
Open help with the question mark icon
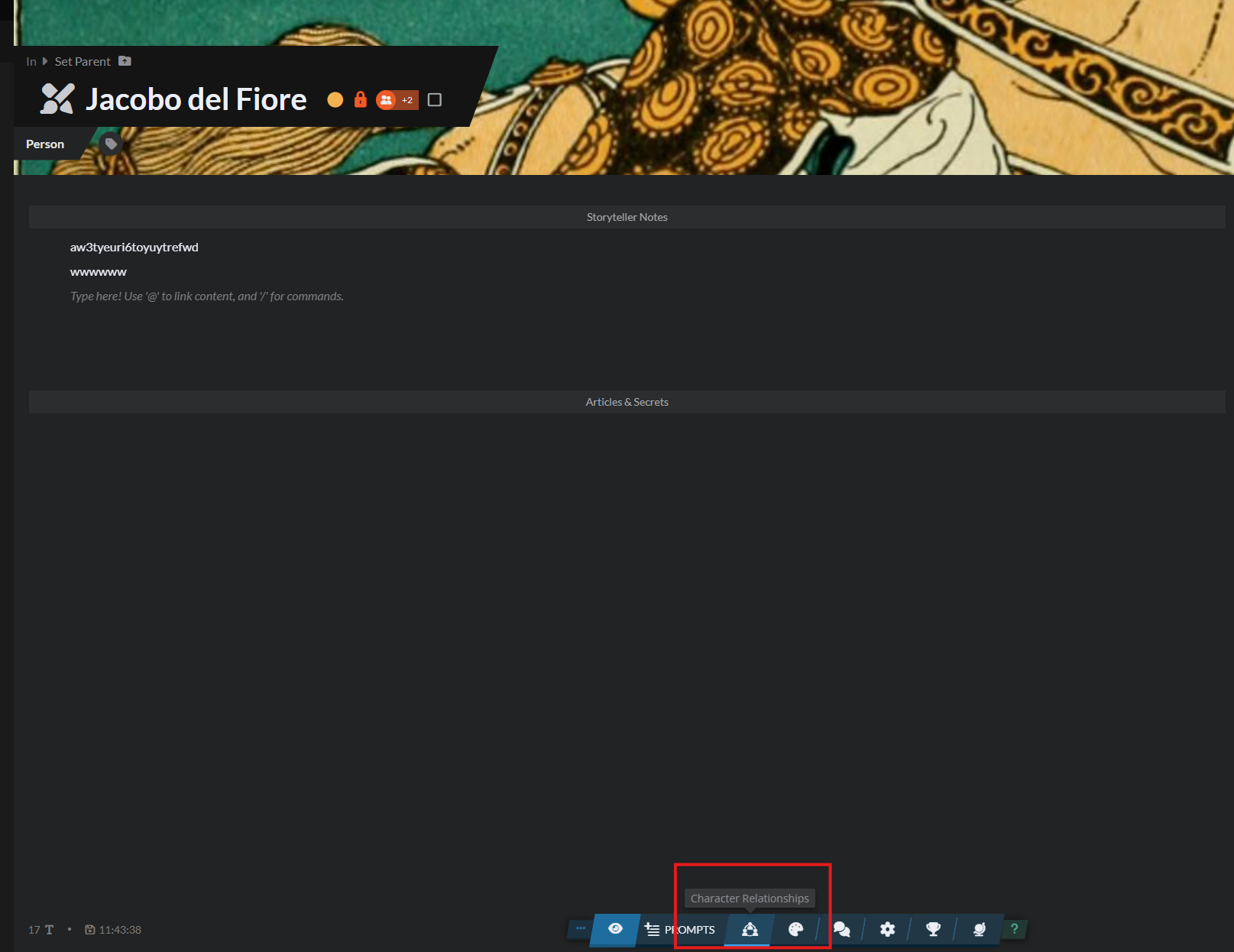(1014, 929)
